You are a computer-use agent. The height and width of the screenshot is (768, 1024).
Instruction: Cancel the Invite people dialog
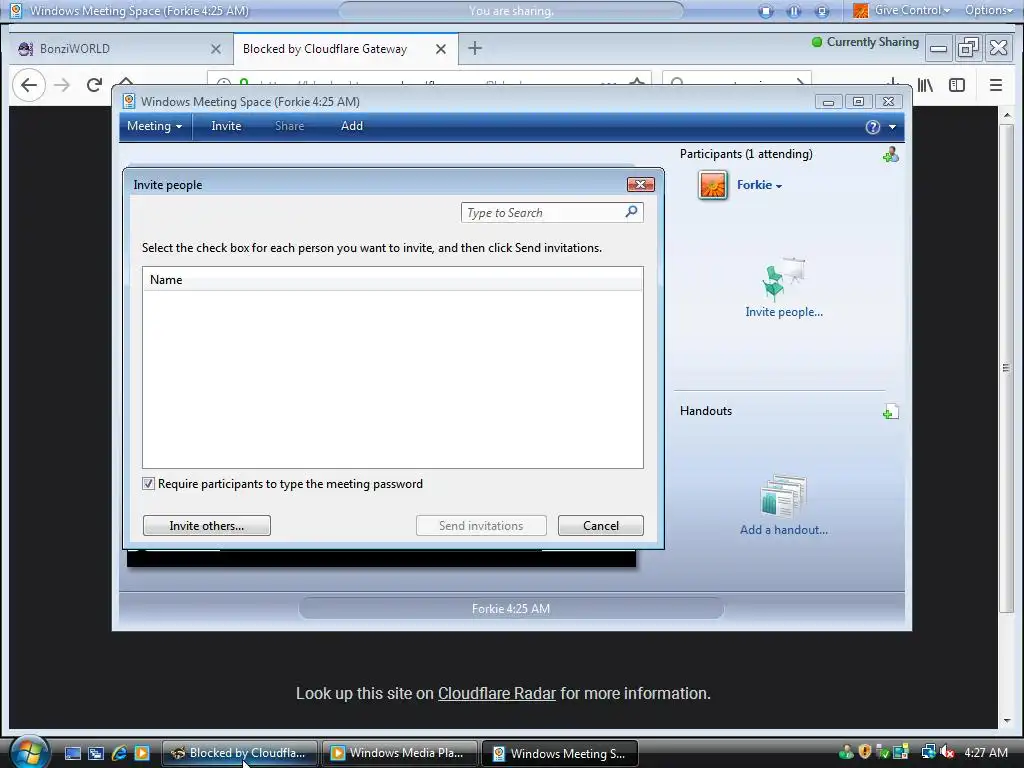(x=600, y=526)
